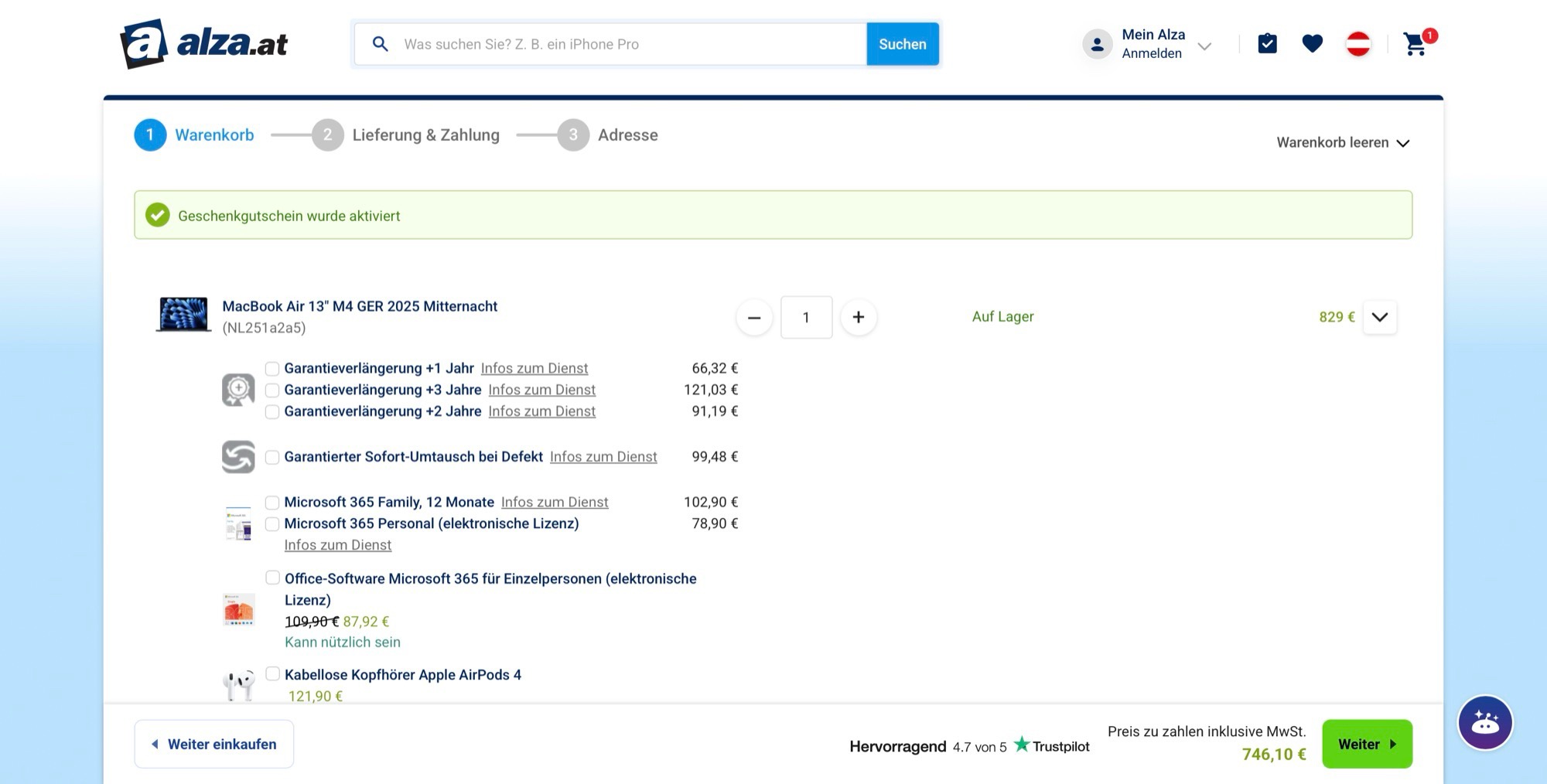The width and height of the screenshot is (1547, 784).
Task: Select Microsoft 365 Family, 12 Monate checkbox
Action: (x=272, y=503)
